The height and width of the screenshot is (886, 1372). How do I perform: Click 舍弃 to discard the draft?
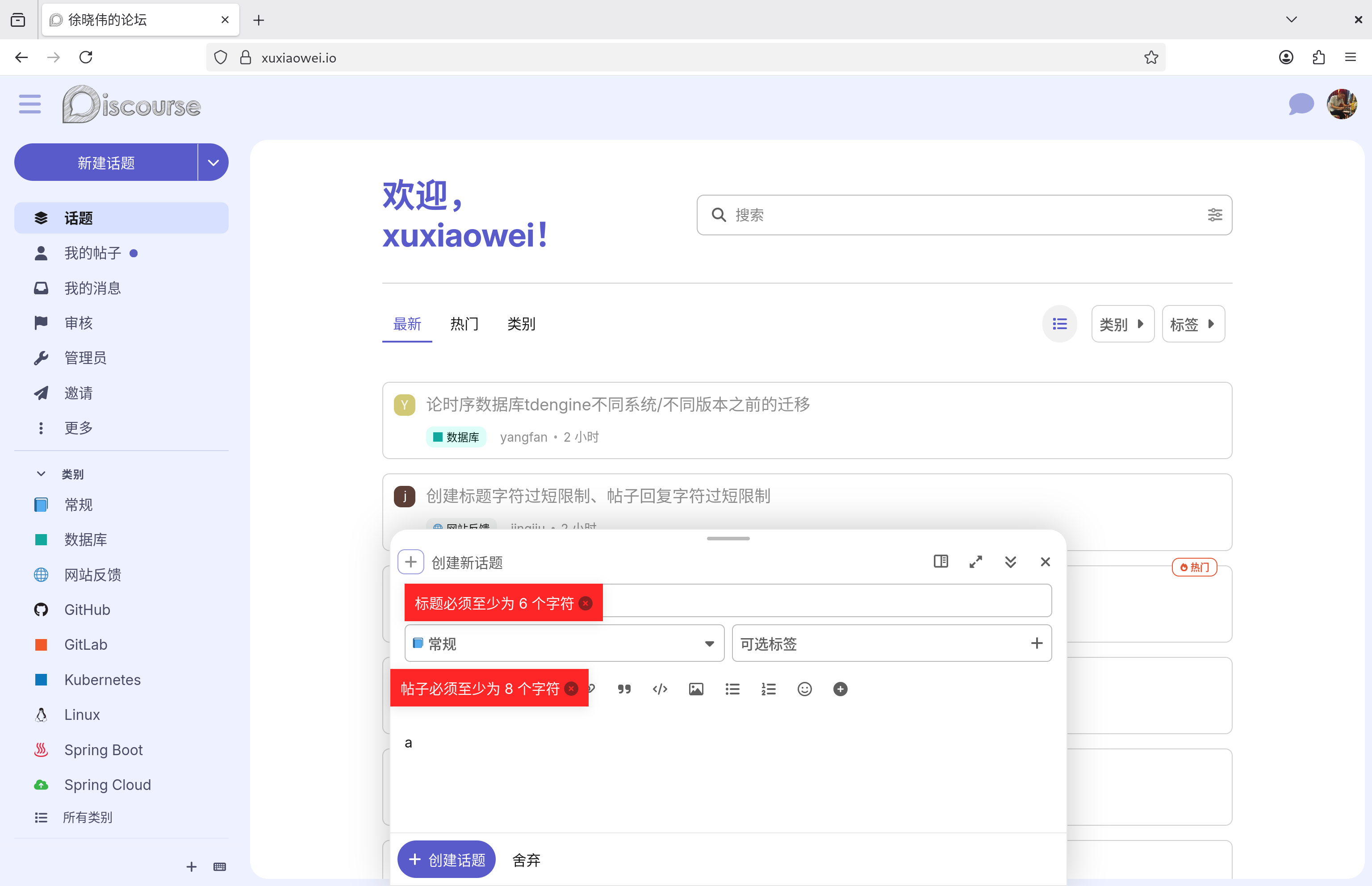[x=526, y=860]
